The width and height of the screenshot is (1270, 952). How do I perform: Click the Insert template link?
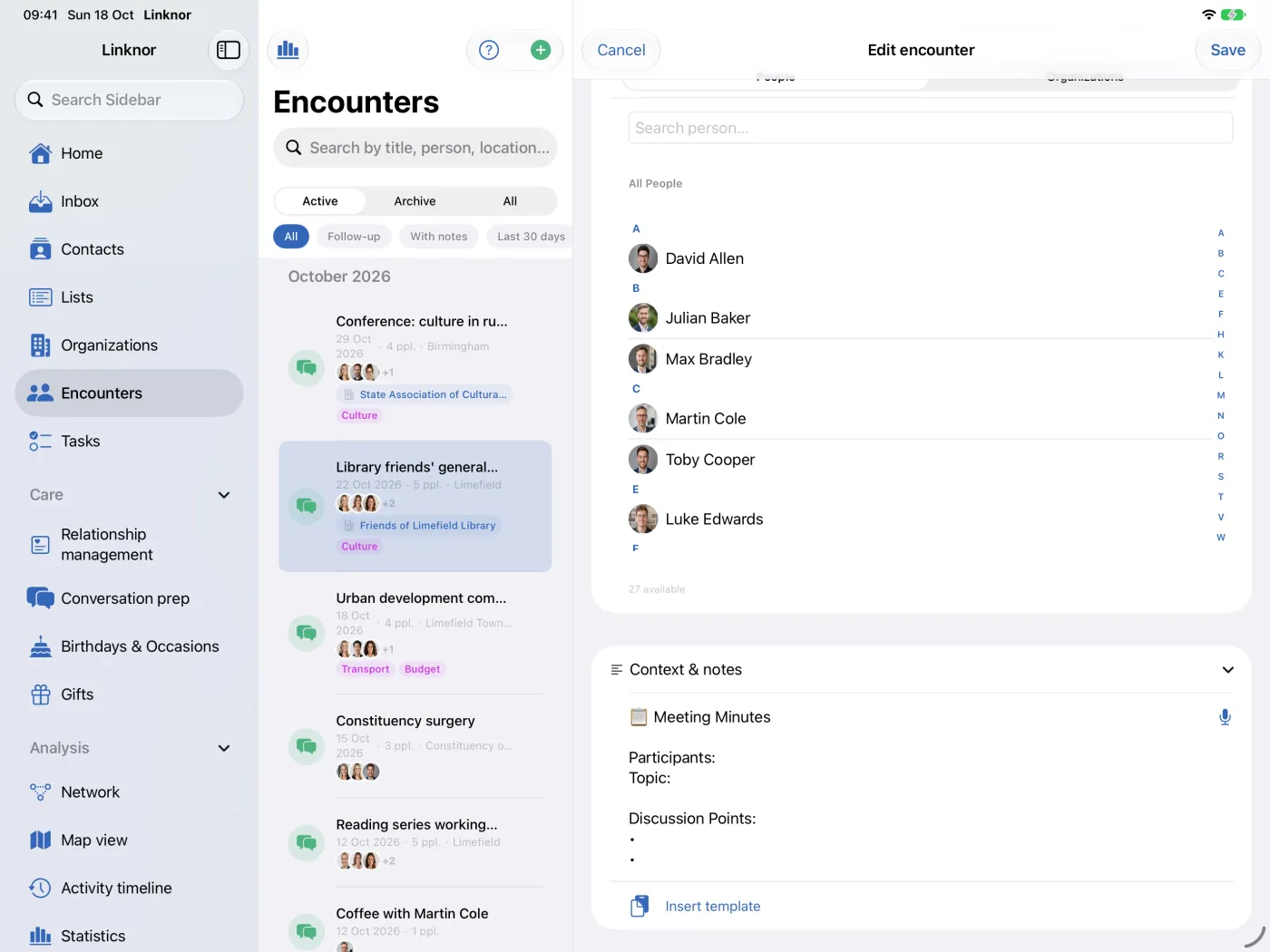[713, 907]
